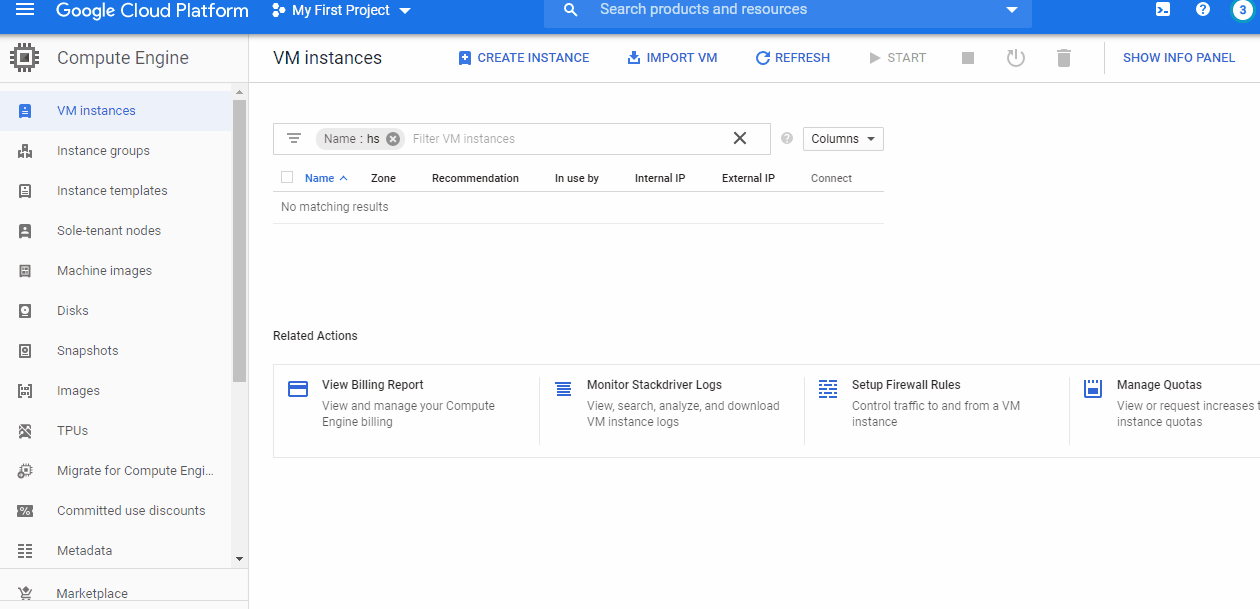Select Committed use discounts in sidebar

click(x=131, y=511)
